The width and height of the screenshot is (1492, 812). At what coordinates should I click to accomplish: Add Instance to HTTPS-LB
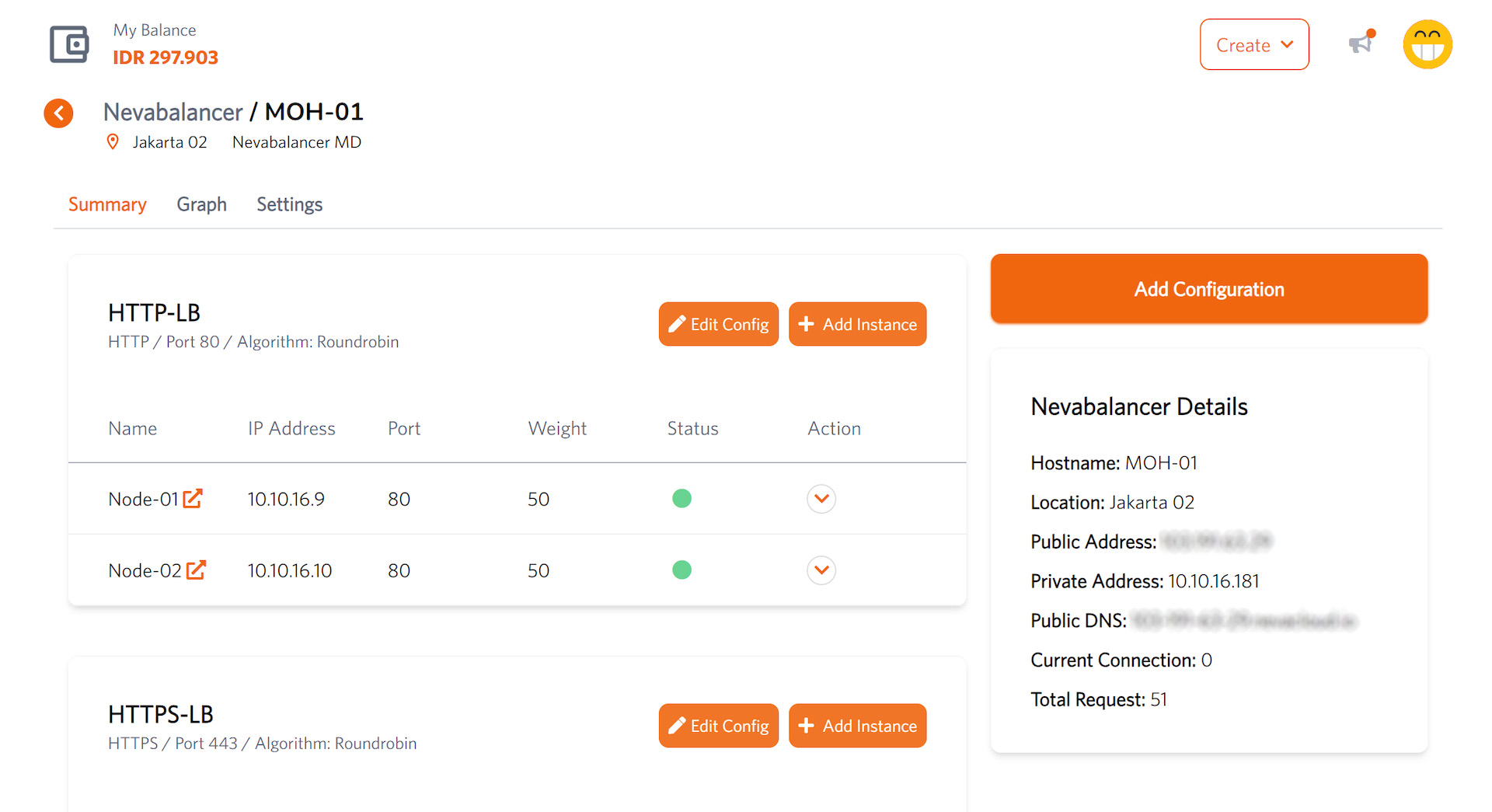[x=857, y=726]
